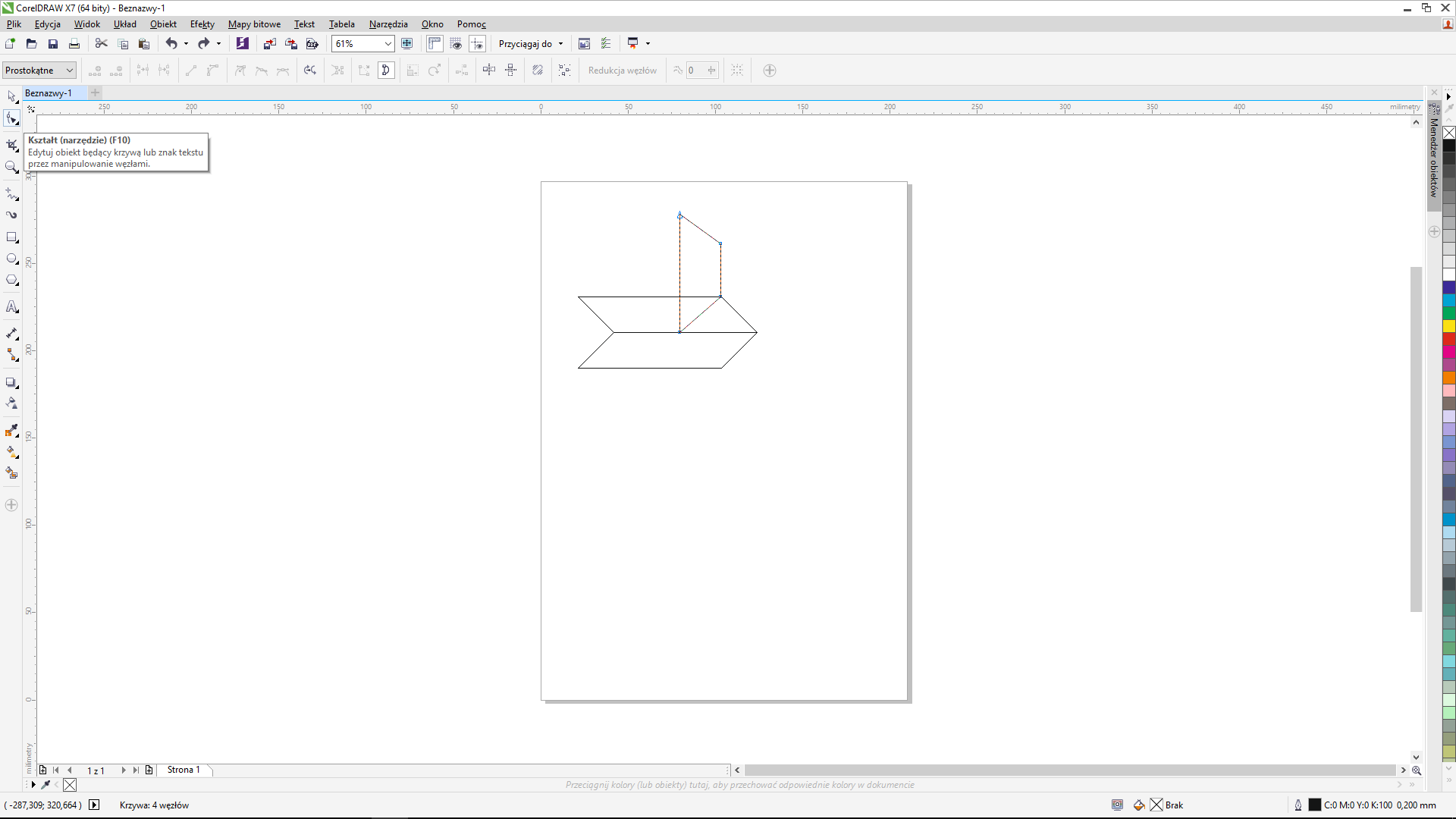Select the Crop tool
The width and height of the screenshot is (1456, 819).
(11, 145)
